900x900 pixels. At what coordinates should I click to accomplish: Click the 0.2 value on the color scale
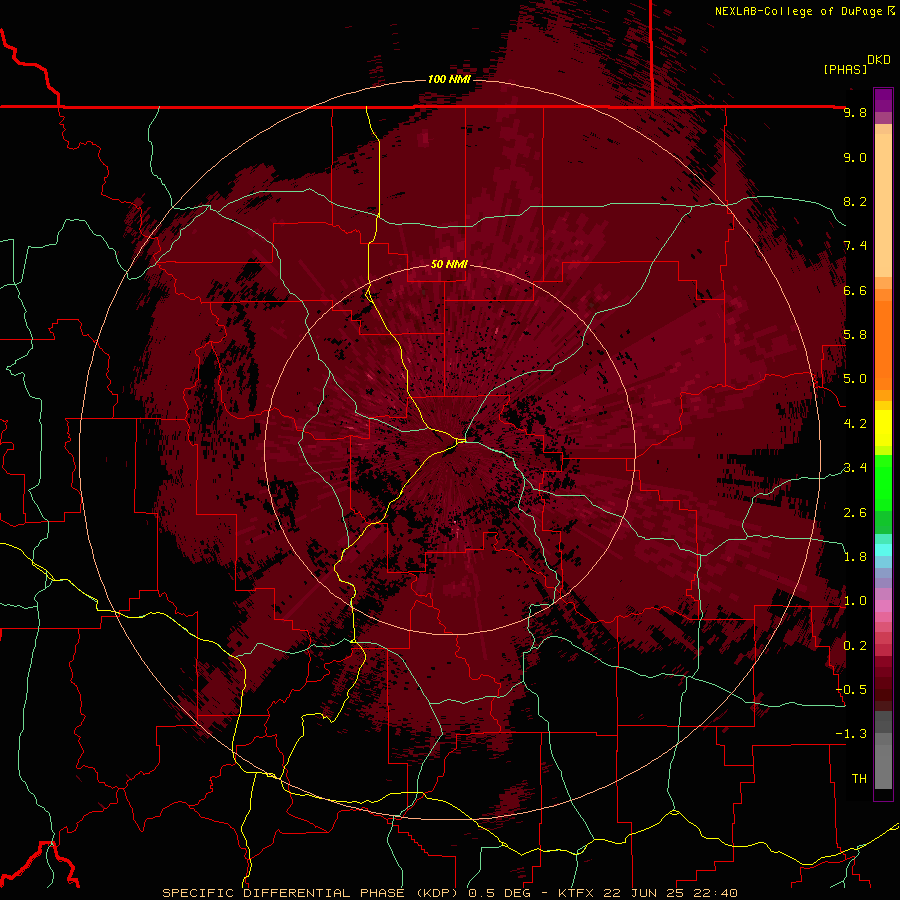[x=855, y=646]
